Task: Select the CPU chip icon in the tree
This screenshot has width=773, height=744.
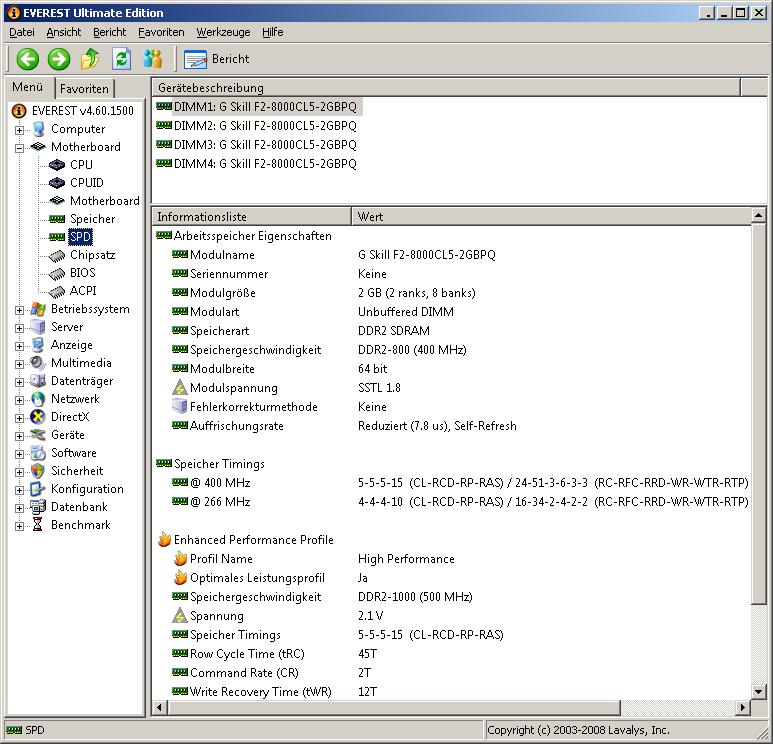Action: click(57, 165)
